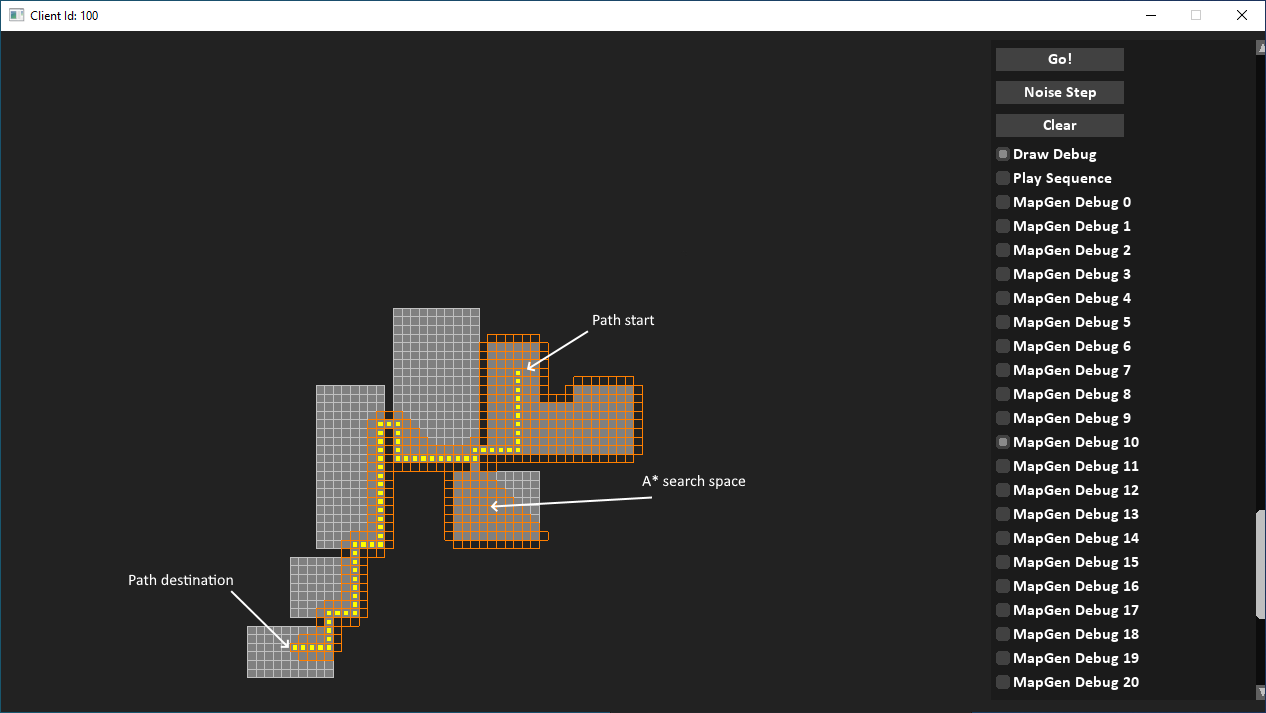The width and height of the screenshot is (1266, 713).
Task: Disable the Draw Debug checkbox
Action: click(1002, 153)
